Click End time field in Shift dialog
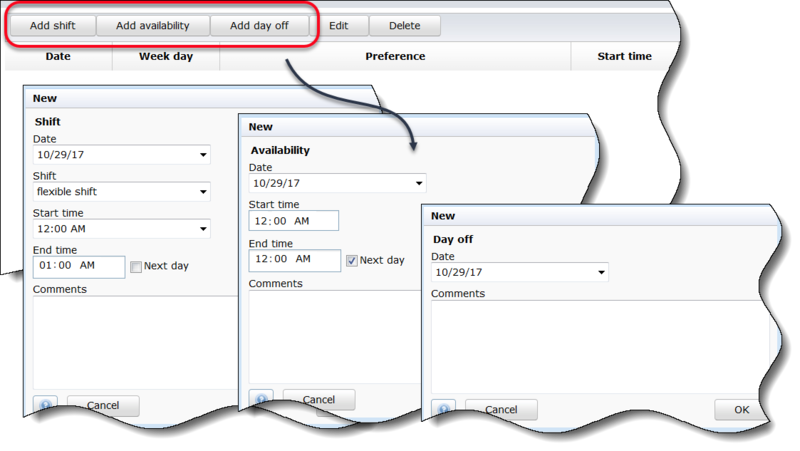 [79, 266]
